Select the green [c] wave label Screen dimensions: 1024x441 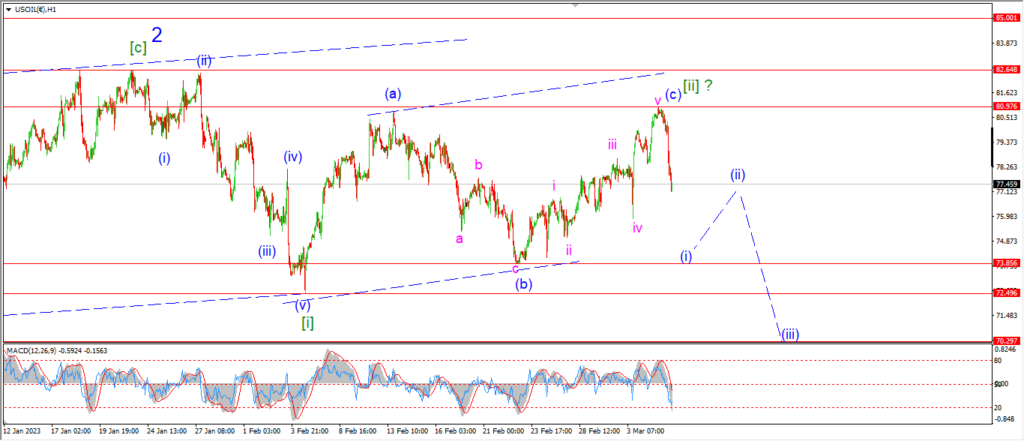coord(138,47)
